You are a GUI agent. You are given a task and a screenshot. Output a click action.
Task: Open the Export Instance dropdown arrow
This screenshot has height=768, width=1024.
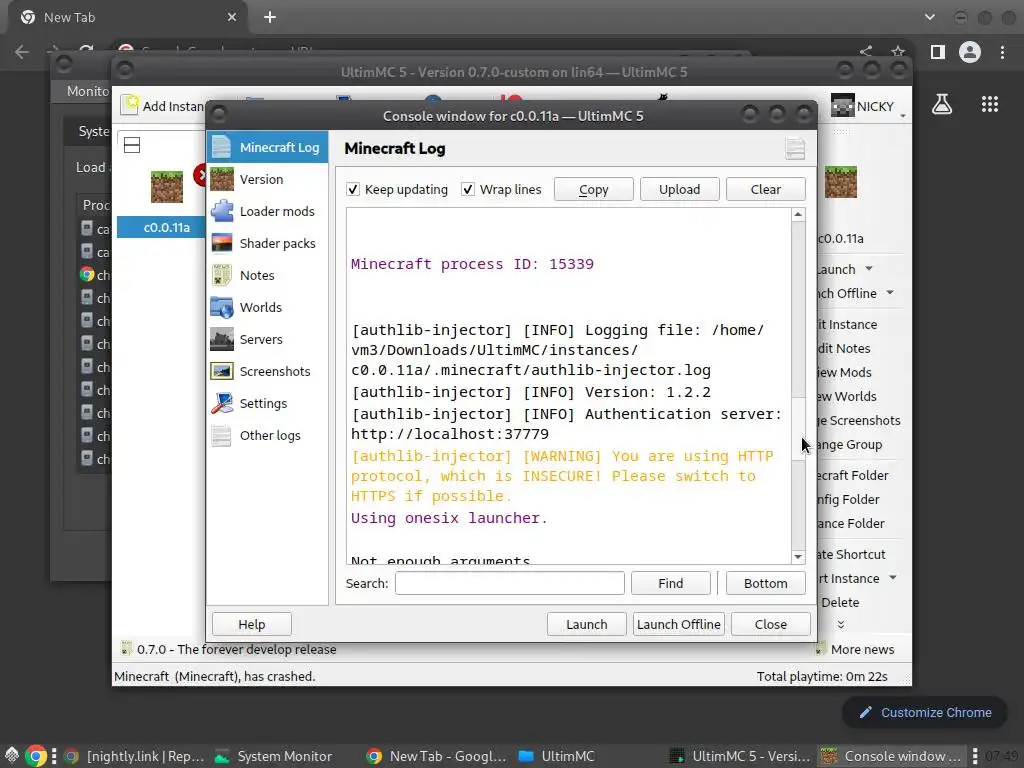point(893,577)
